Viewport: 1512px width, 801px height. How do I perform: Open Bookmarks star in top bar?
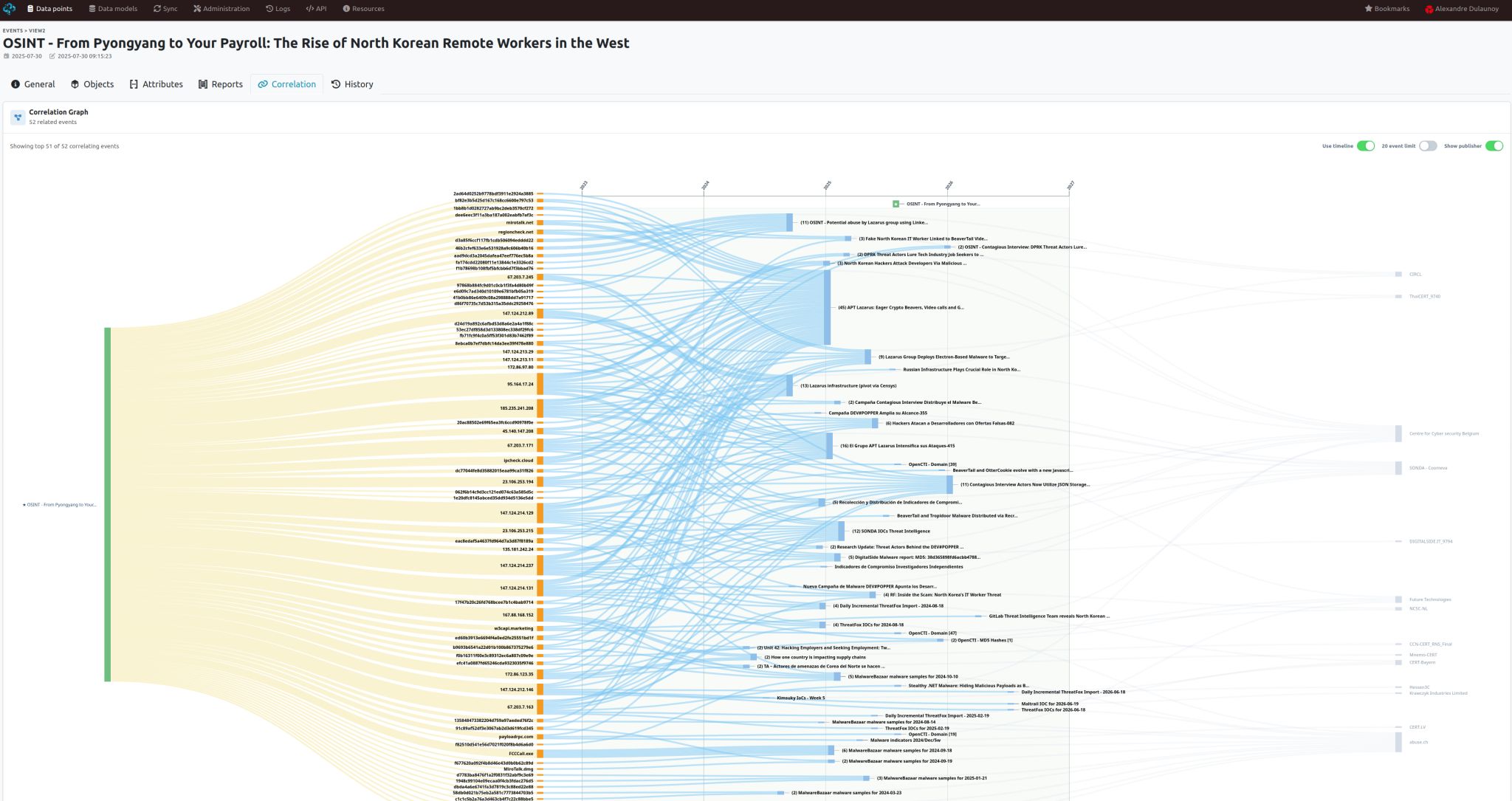(x=1368, y=9)
